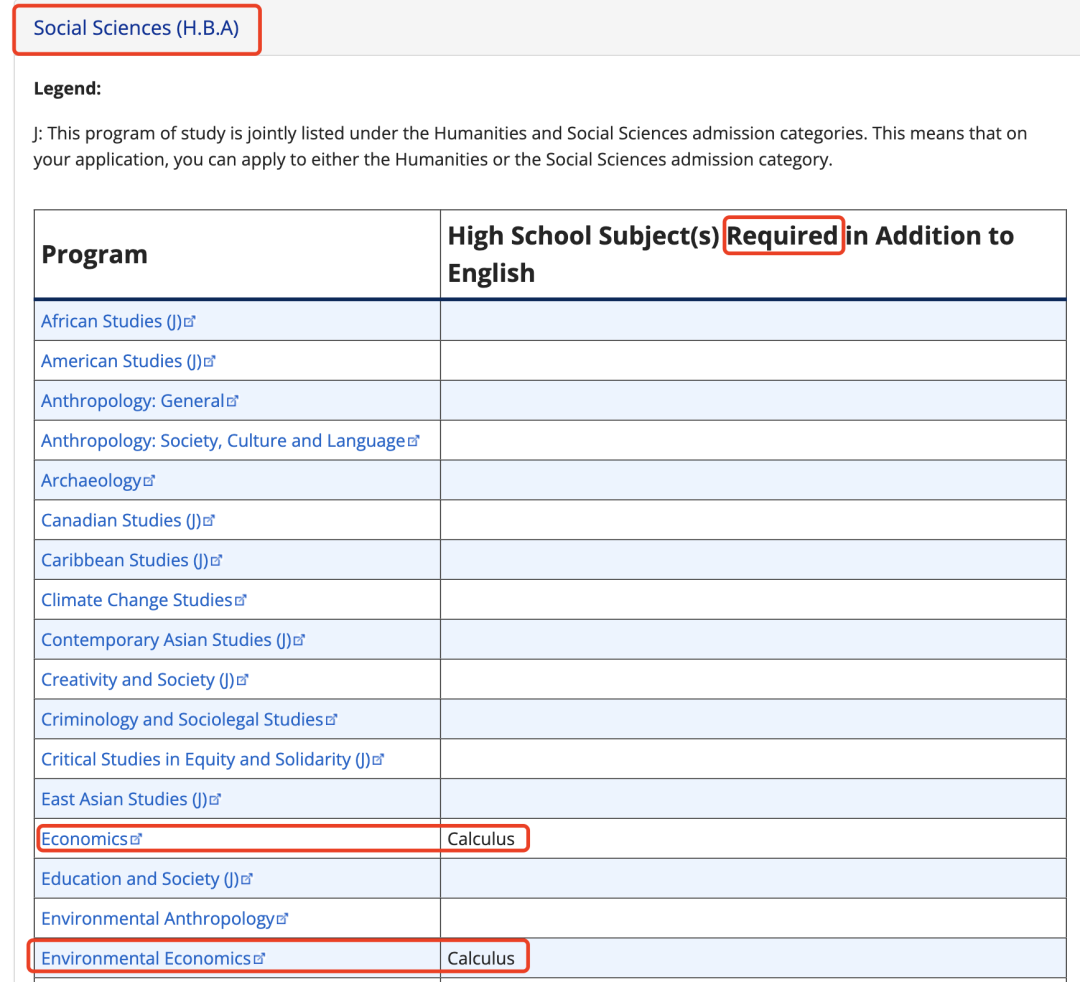Image resolution: width=1080 pixels, height=982 pixels.
Task: Open the Education and Society link
Action: pyautogui.click(x=139, y=879)
